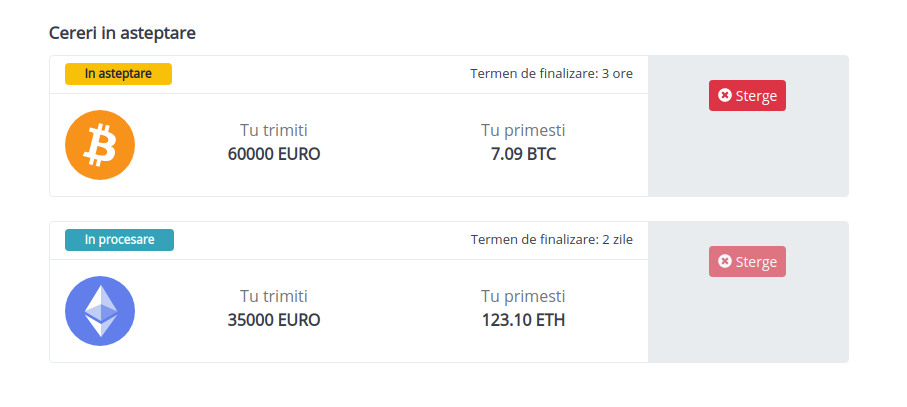Select the 60000 EURO amount
The height and width of the screenshot is (407, 907).
(x=274, y=154)
